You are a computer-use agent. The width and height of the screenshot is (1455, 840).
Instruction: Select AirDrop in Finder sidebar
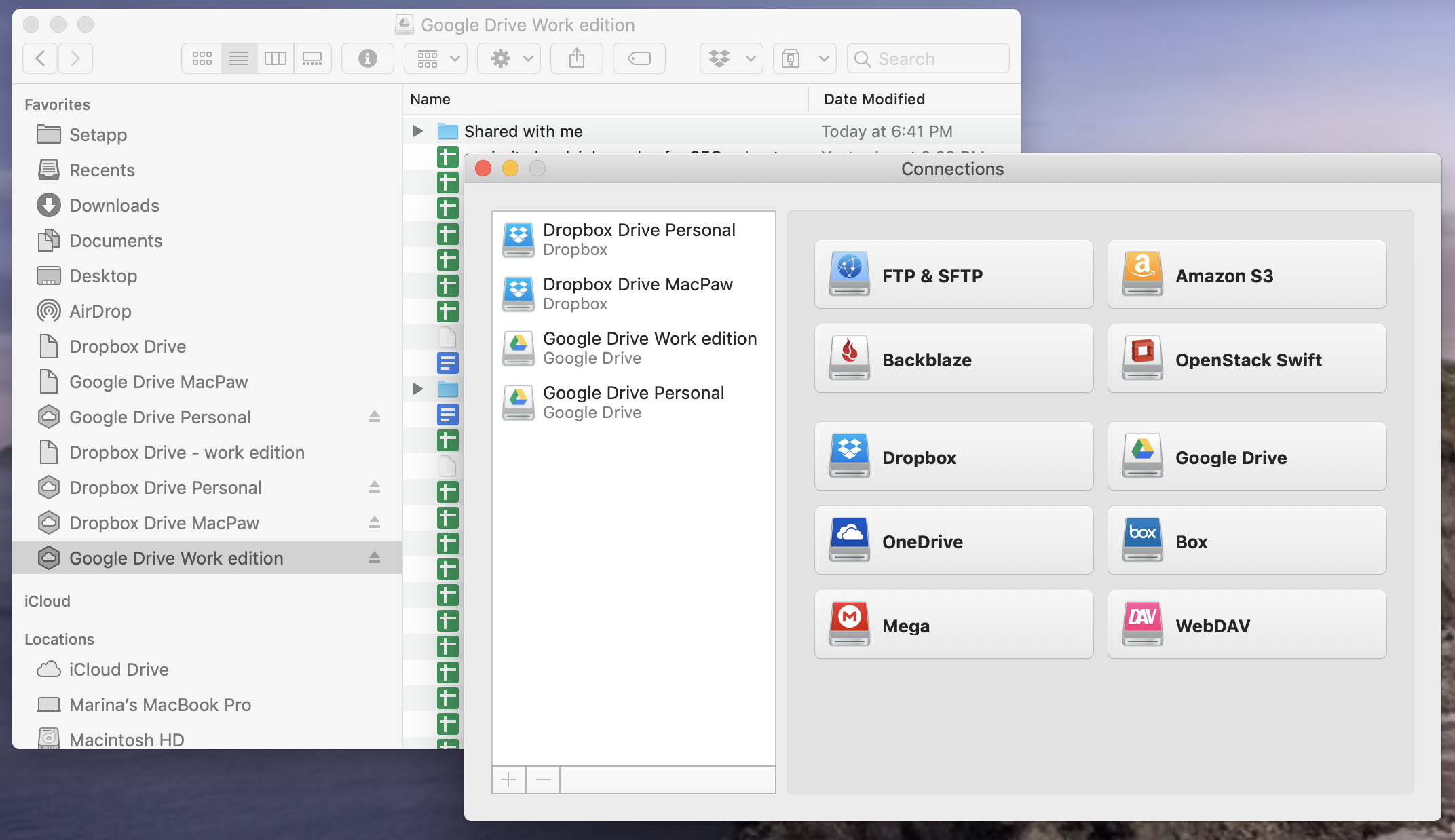(x=208, y=311)
